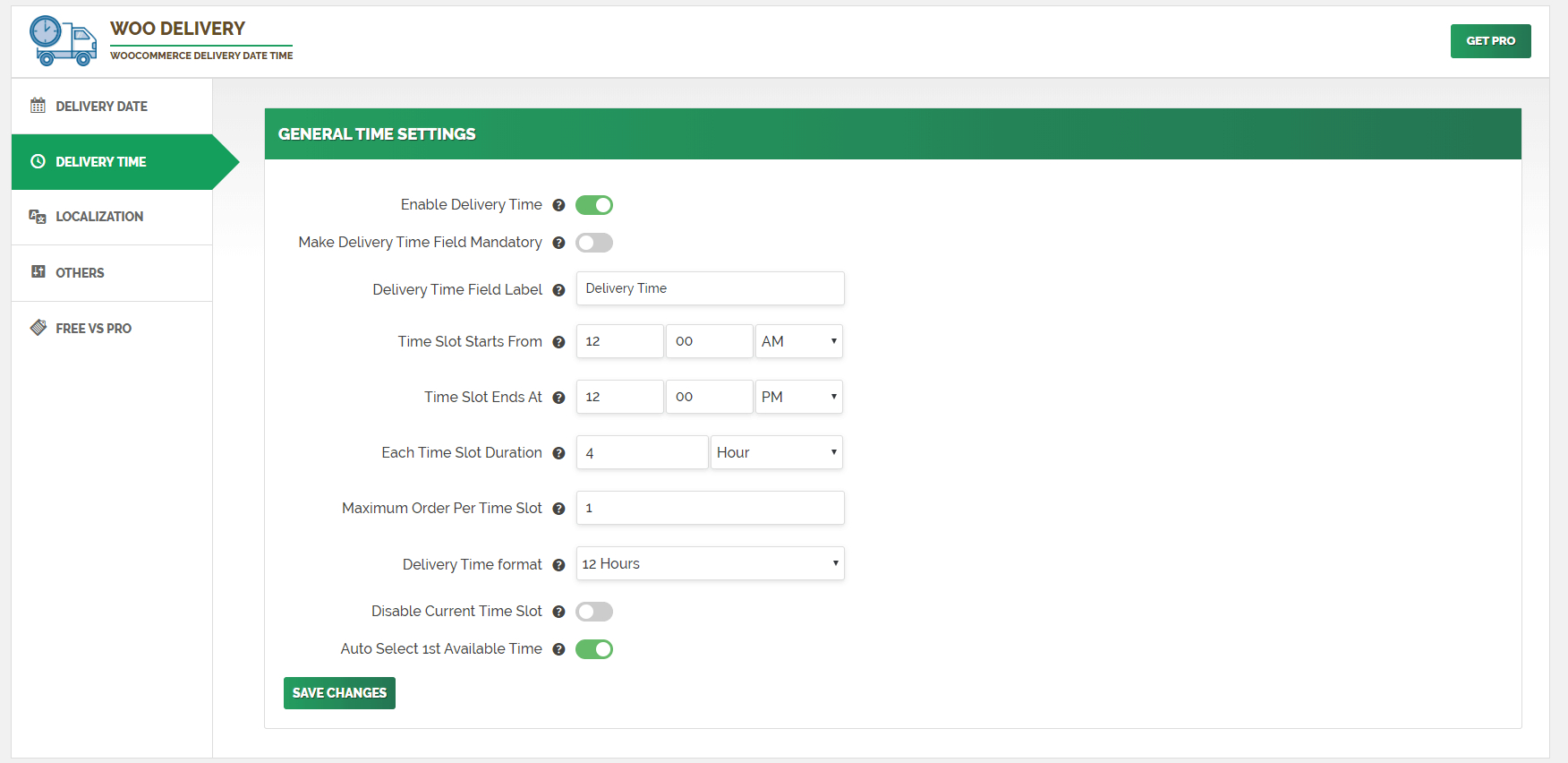Viewport: 1568px width, 763px height.
Task: Click help icon for Auto Select 1st Available Time
Action: coord(558,649)
